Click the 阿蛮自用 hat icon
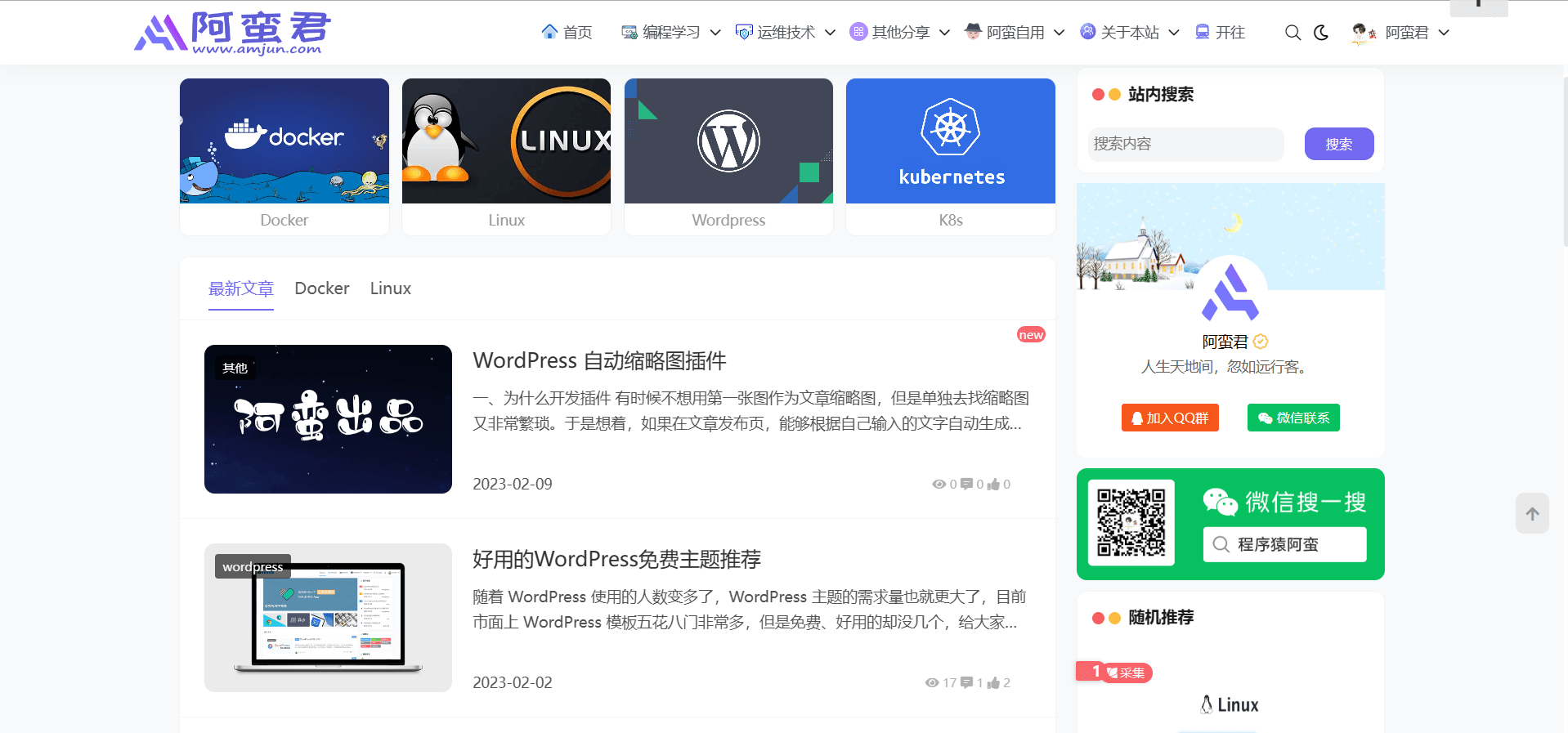The width and height of the screenshot is (1568, 733). tap(973, 31)
